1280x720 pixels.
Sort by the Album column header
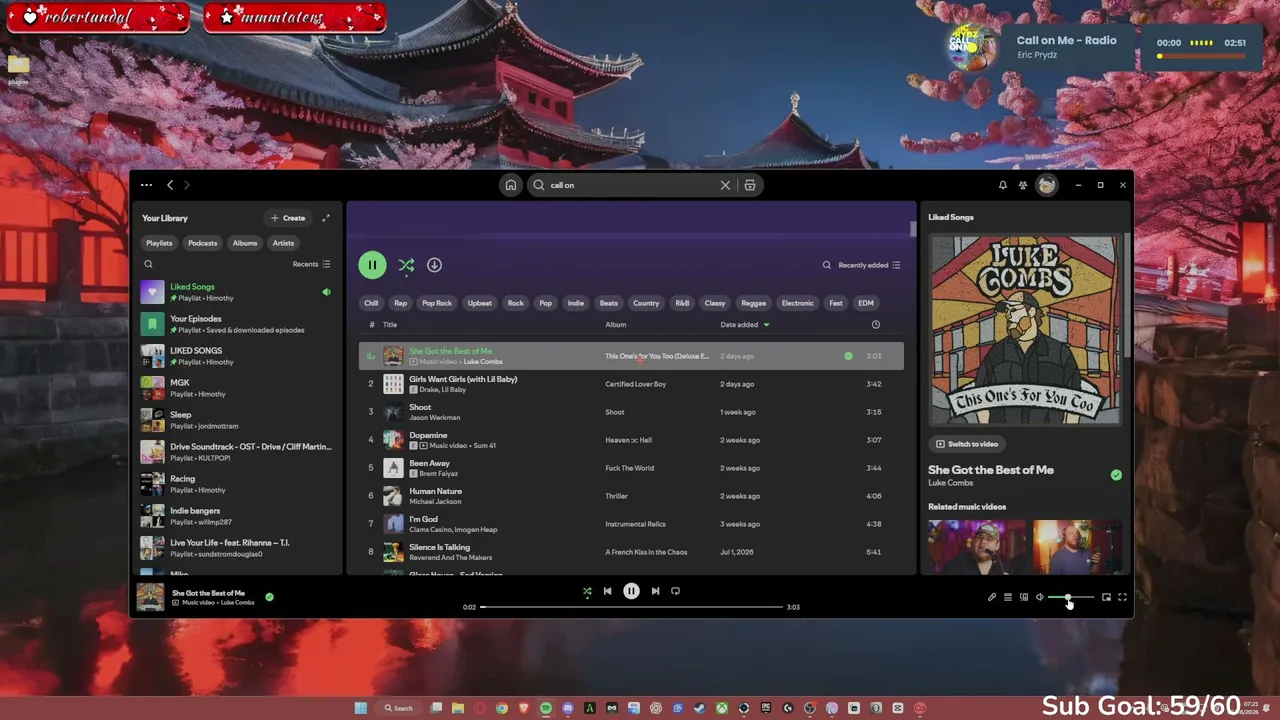point(616,325)
